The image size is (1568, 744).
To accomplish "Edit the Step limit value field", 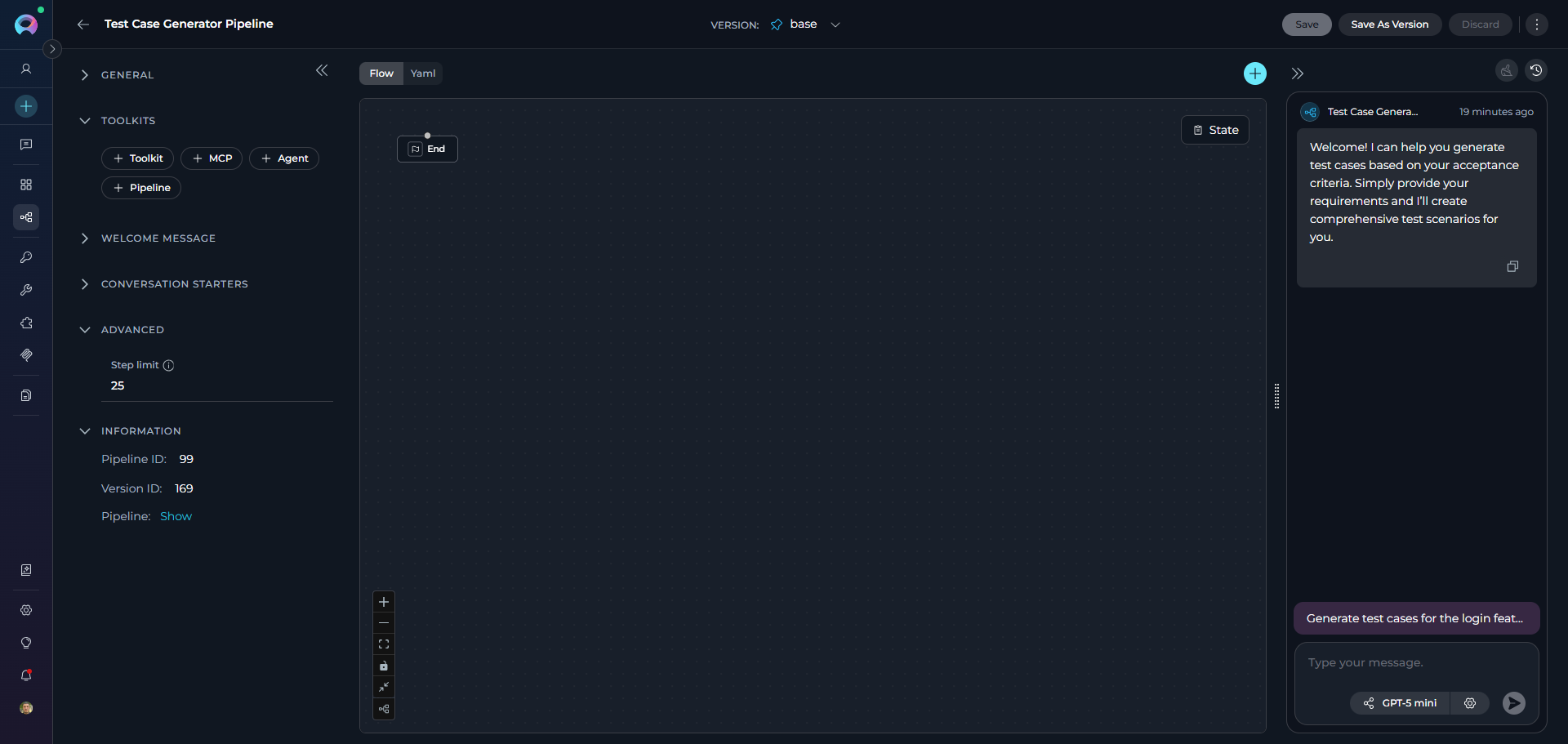I will (217, 386).
